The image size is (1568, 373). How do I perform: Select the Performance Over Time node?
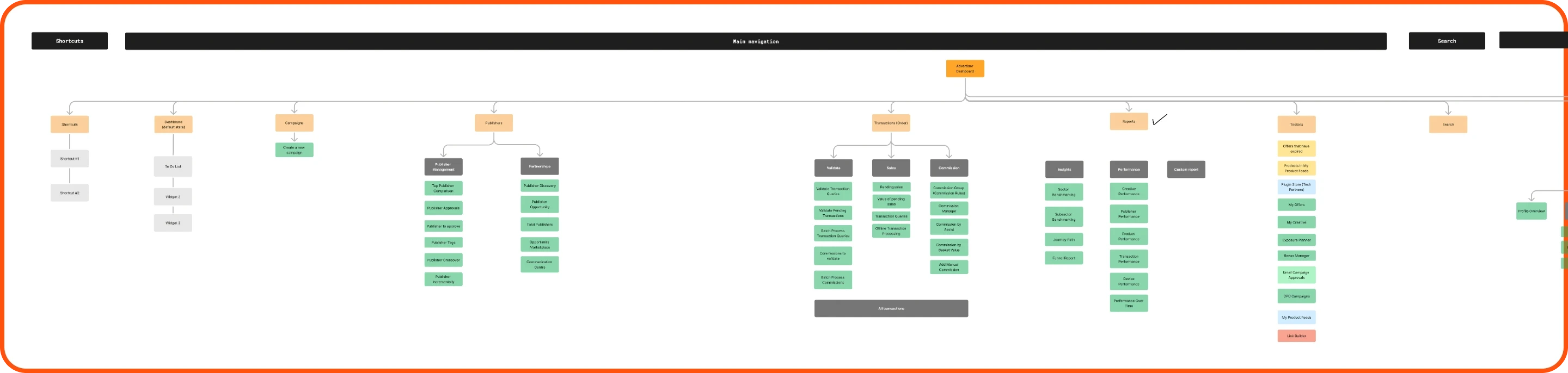point(1129,303)
